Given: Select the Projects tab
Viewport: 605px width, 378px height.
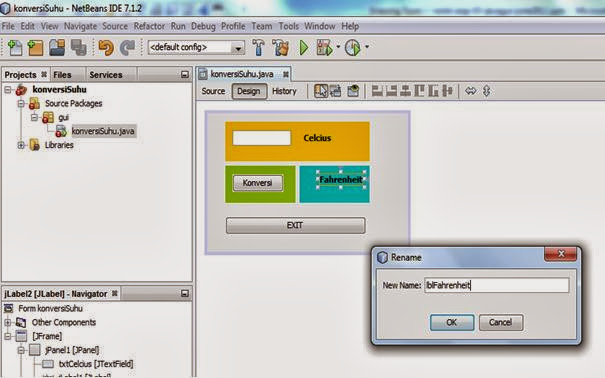Looking at the screenshot, I should (x=20, y=75).
